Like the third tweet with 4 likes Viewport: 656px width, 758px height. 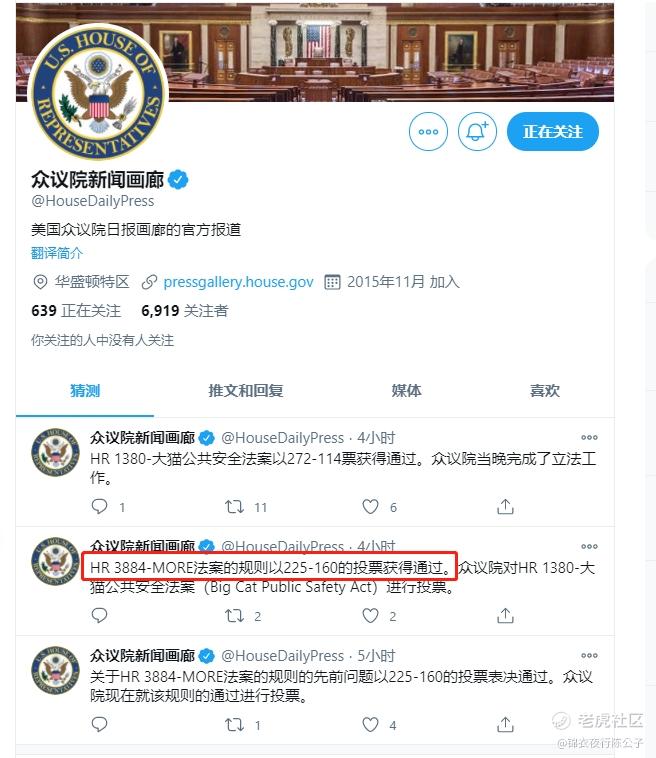tap(370, 725)
